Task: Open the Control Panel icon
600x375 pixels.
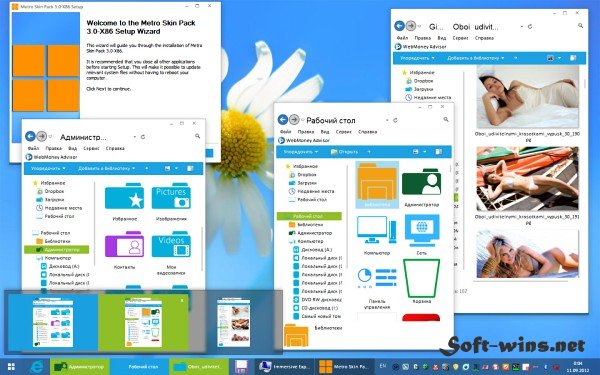Action: [377, 278]
